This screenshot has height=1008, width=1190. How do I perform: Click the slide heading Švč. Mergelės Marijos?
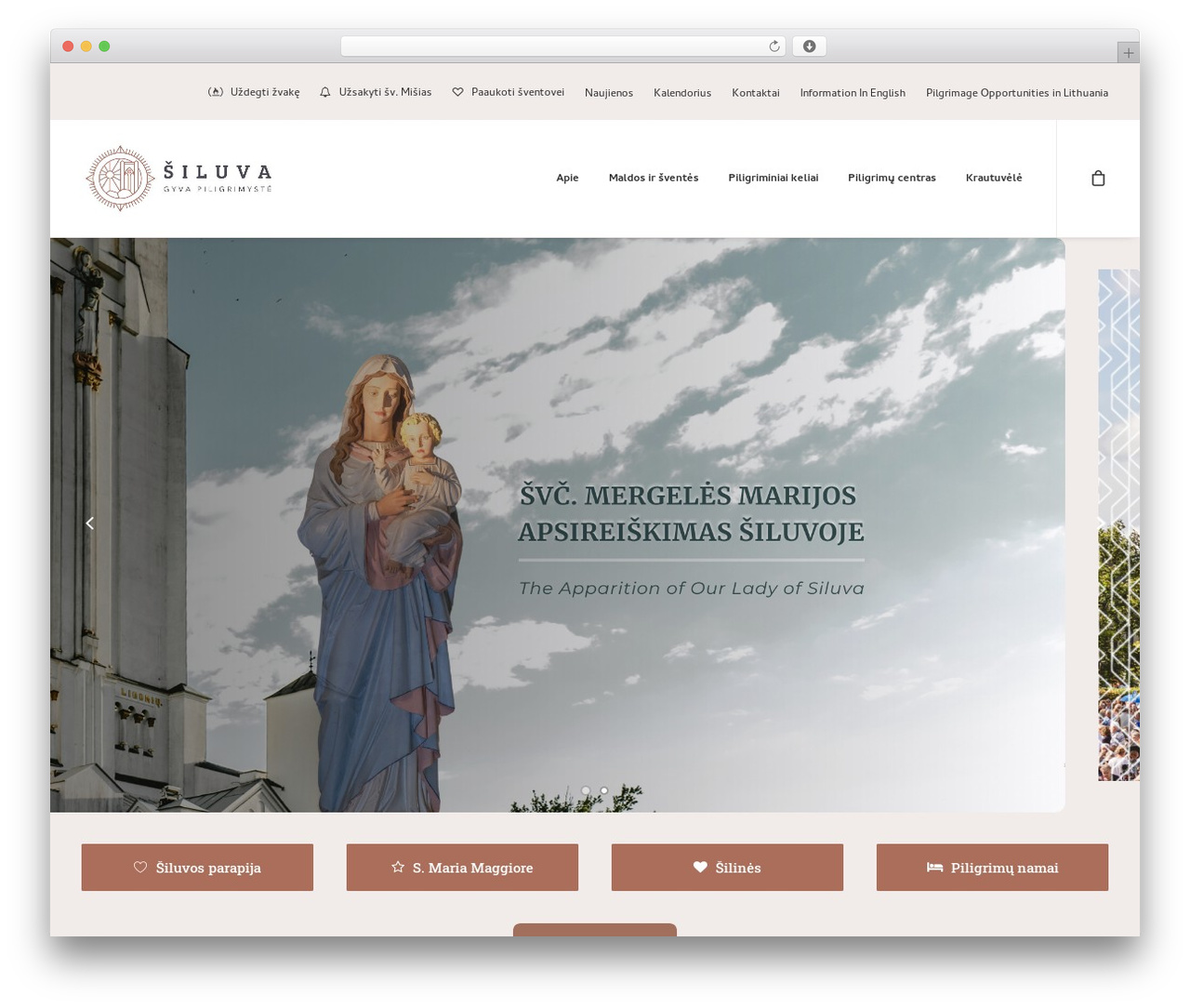coord(687,495)
